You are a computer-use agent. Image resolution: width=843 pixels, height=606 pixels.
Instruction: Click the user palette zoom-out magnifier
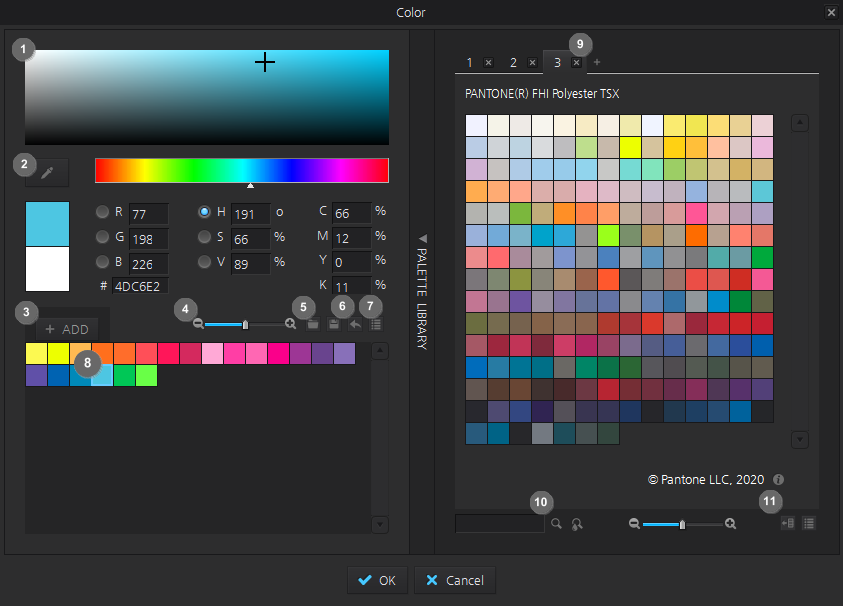(198, 324)
